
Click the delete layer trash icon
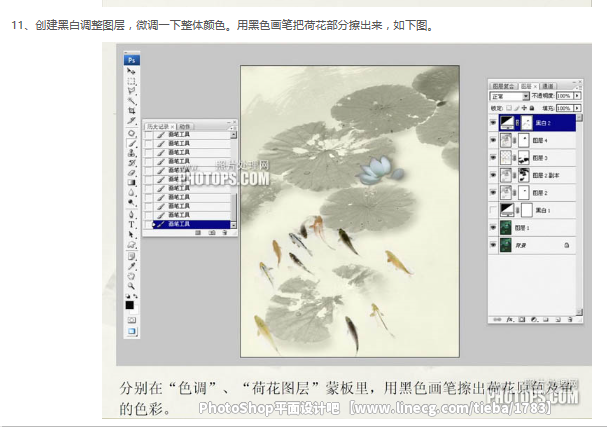570,320
